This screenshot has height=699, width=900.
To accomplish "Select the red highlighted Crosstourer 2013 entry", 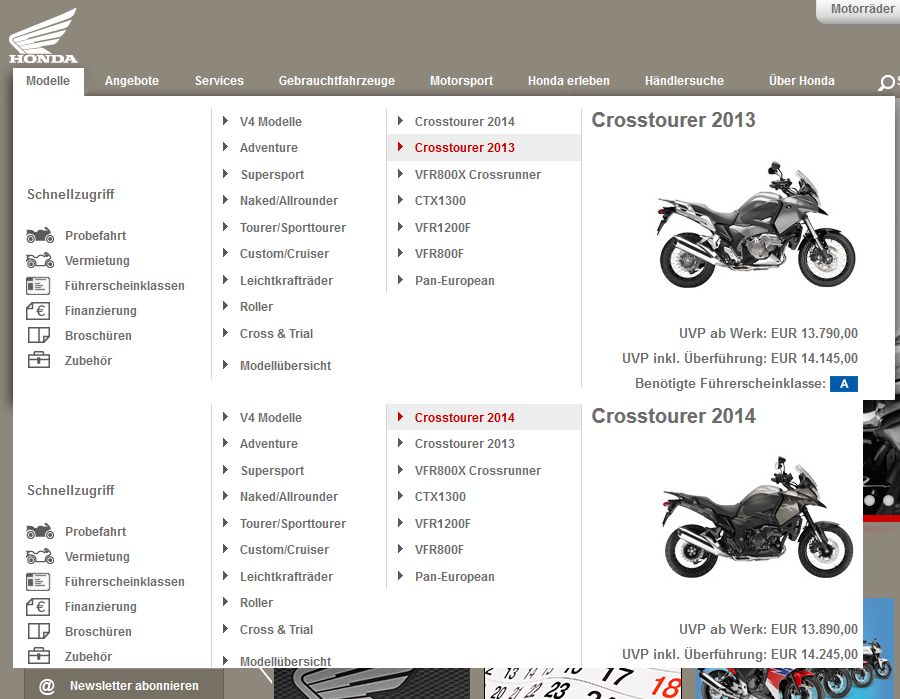I will pos(464,148).
